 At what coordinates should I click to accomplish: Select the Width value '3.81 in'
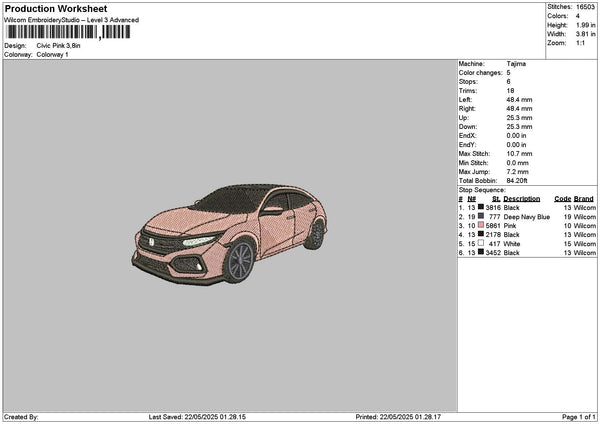[x=586, y=34]
